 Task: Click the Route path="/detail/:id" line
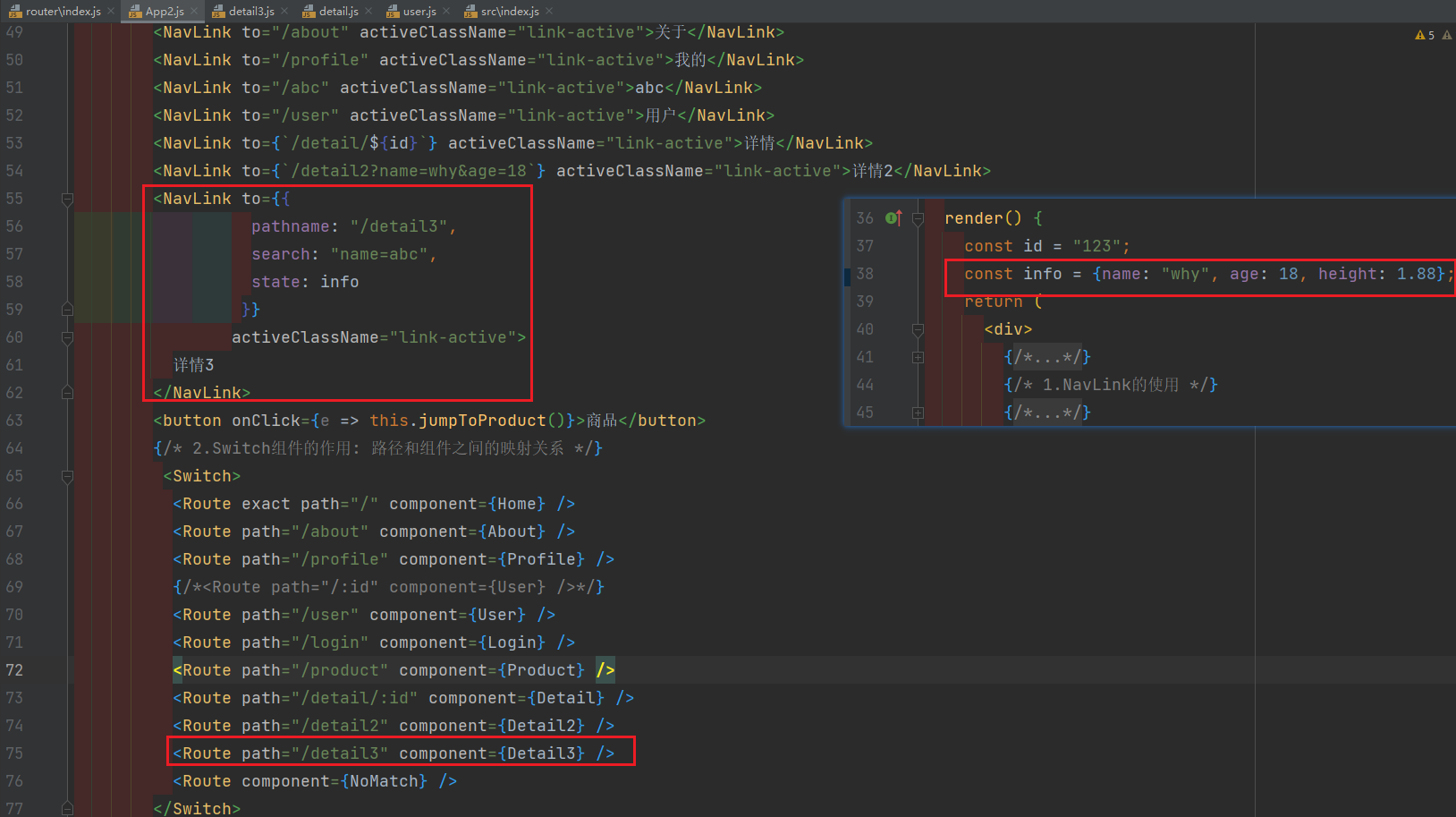point(403,698)
